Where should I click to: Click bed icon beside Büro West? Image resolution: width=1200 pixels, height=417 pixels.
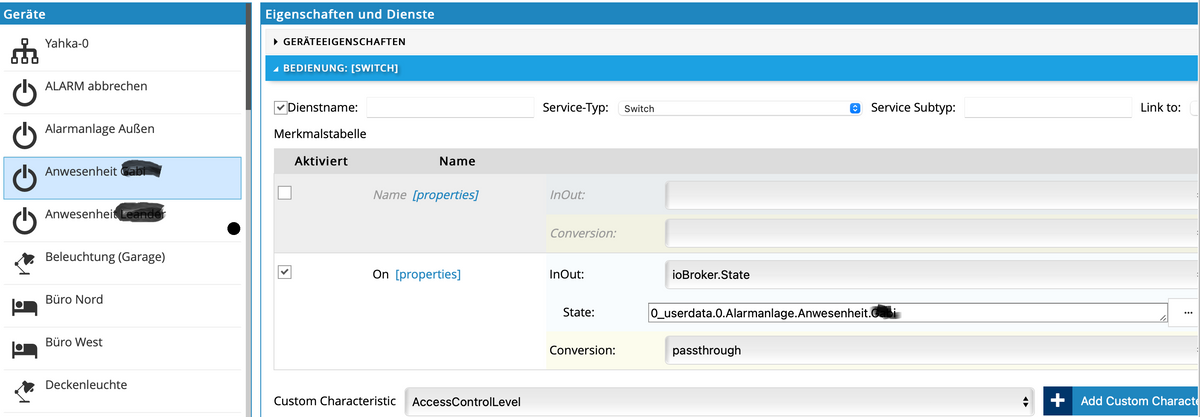click(x=23, y=349)
